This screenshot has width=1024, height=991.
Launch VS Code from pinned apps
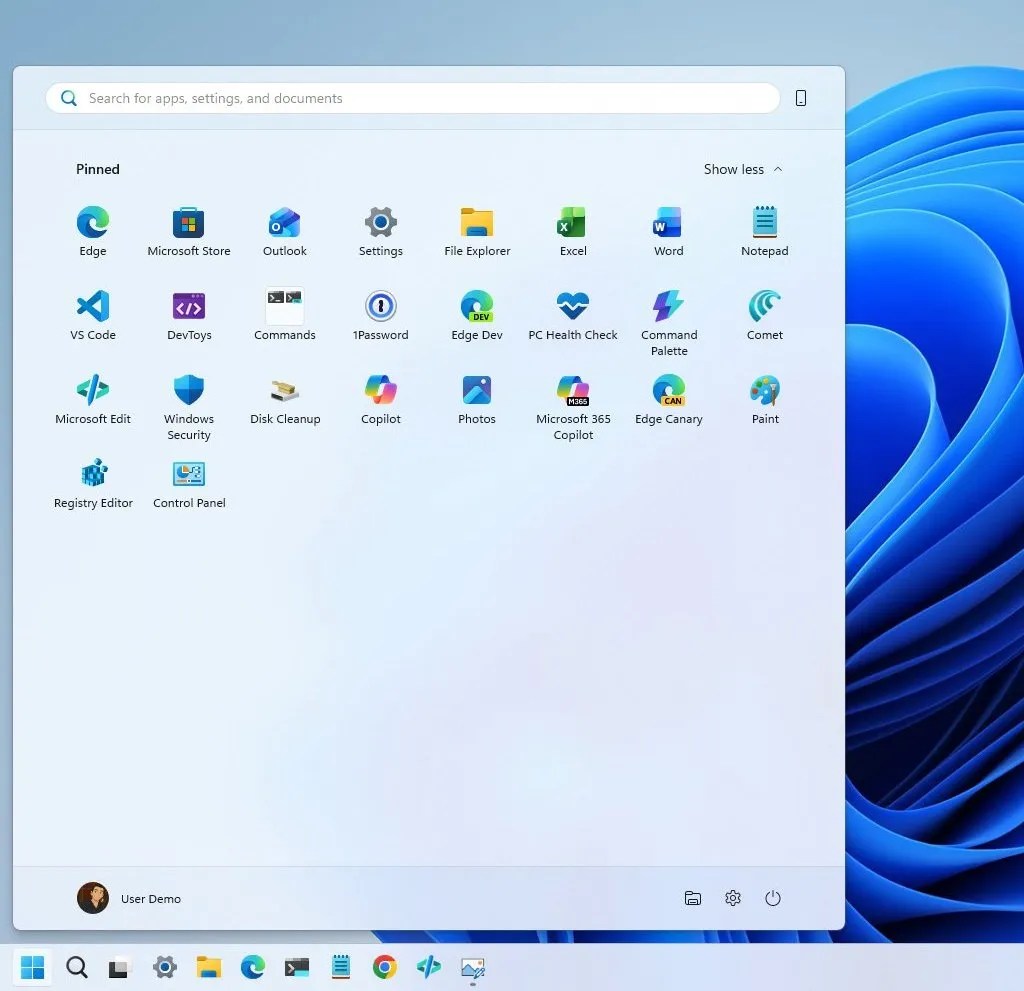pos(92,306)
